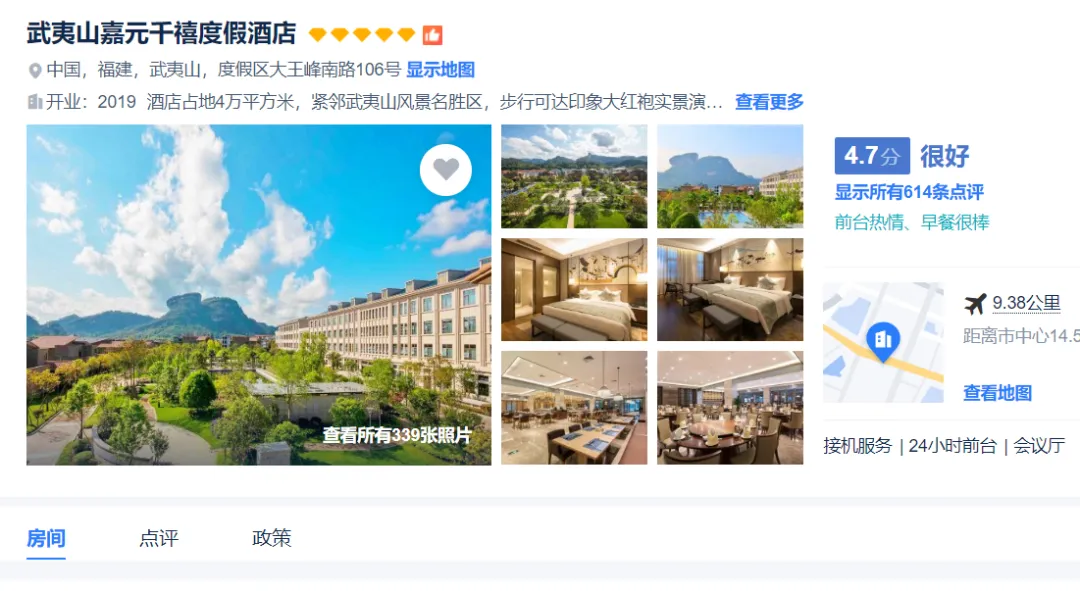Open 查看所有339张照片 gallery
The image size is (1080, 591).
pyautogui.click(x=397, y=435)
